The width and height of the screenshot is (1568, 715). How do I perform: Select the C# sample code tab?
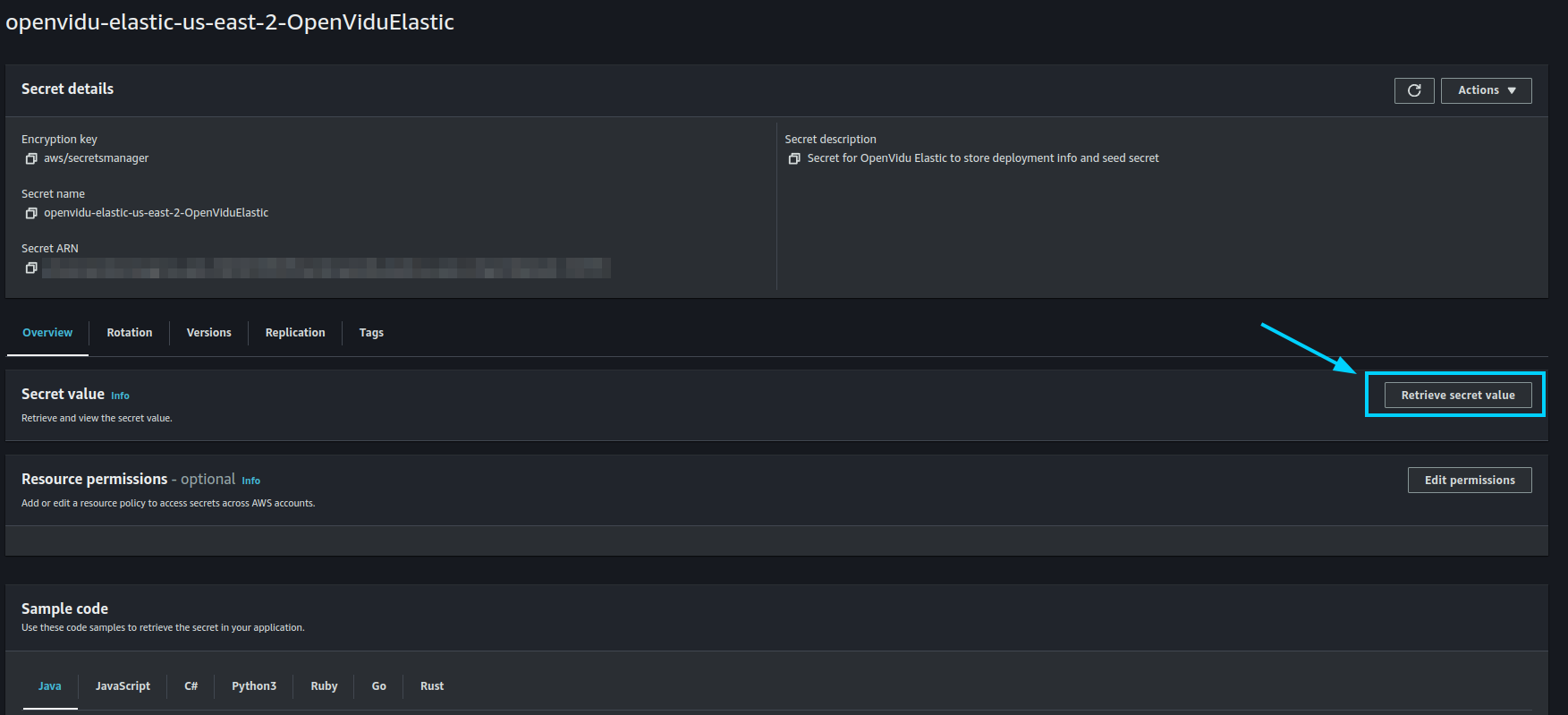191,686
